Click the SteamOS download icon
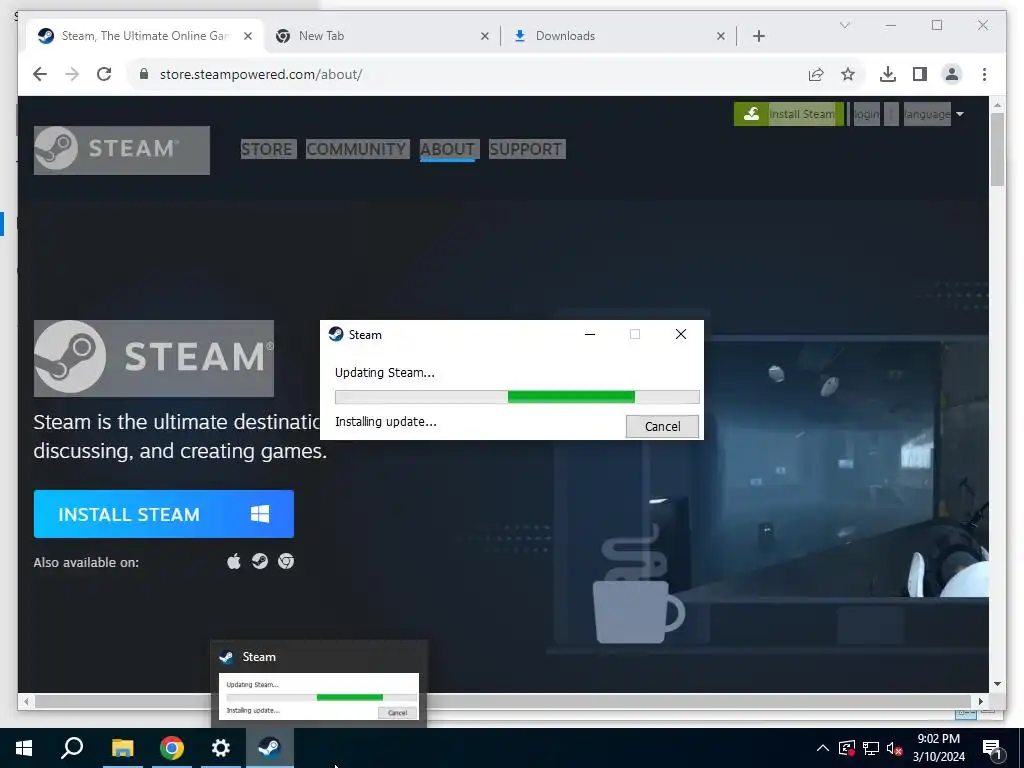This screenshot has height=768, width=1024. pyautogui.click(x=260, y=561)
